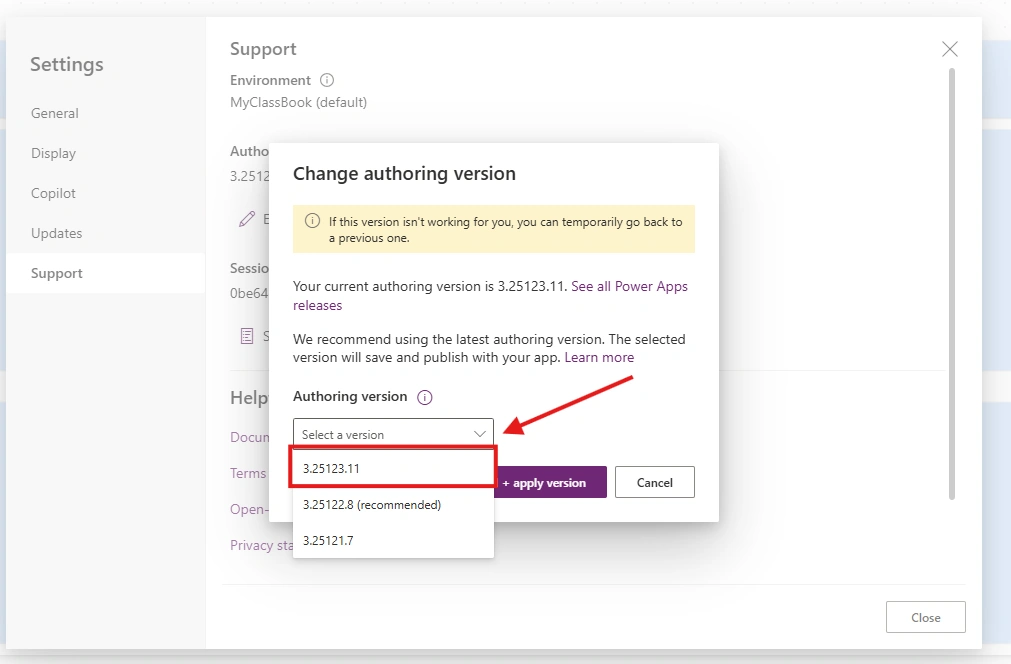Open the Updates settings tab
Viewport: 1011px width, 664px height.
106,233
